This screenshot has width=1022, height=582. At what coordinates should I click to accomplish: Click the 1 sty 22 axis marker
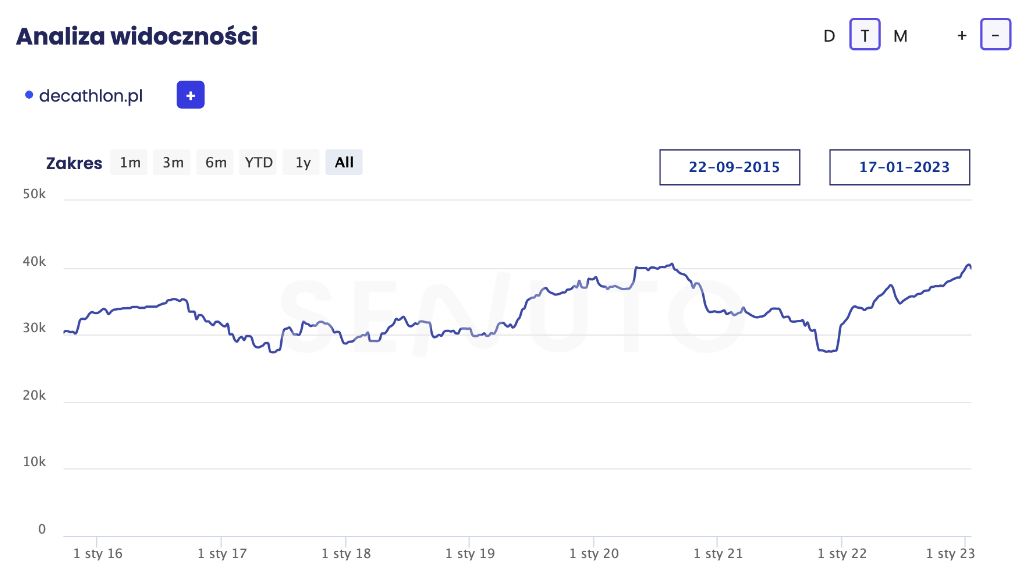[842, 553]
